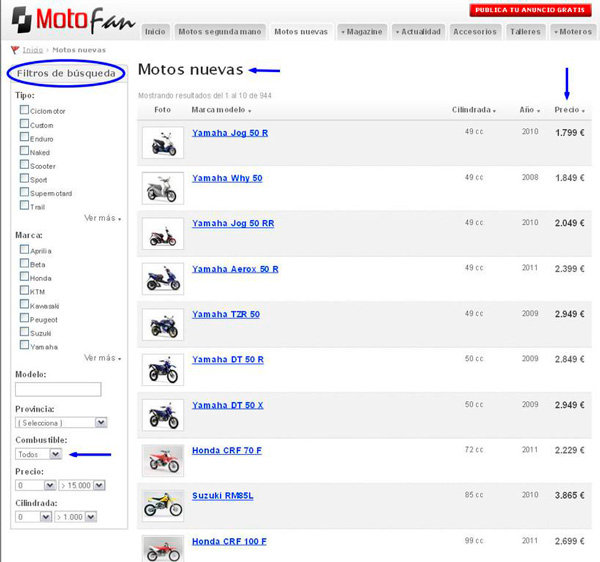The width and height of the screenshot is (600, 562).
Task: Check the Suzuki brand filter
Action: (24, 332)
